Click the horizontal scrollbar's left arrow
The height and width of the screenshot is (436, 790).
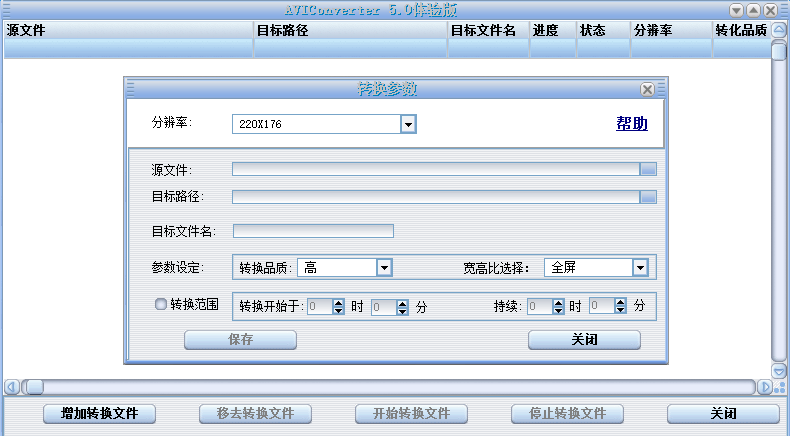pos(11,387)
